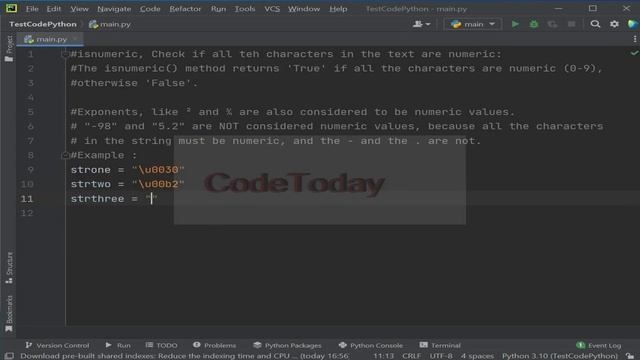
Task: Open the Run tool window
Action: (118, 345)
